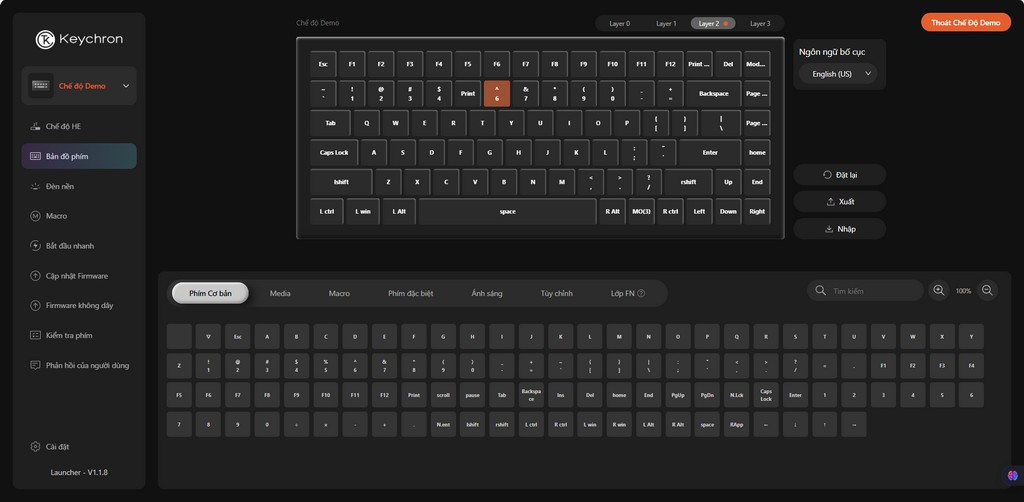Click the zoom in magnifier icon

coord(939,291)
